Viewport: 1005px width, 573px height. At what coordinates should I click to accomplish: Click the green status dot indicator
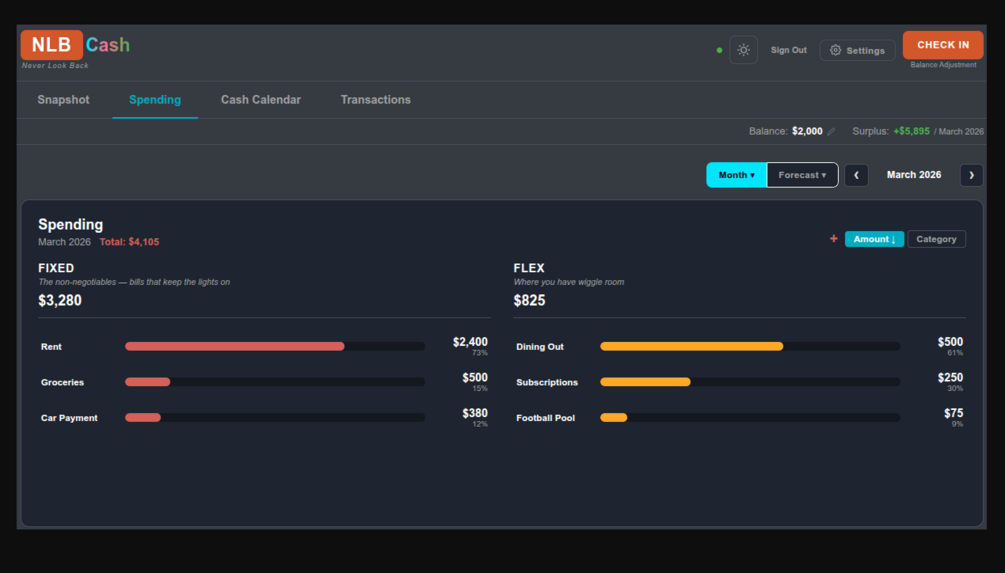pos(719,50)
